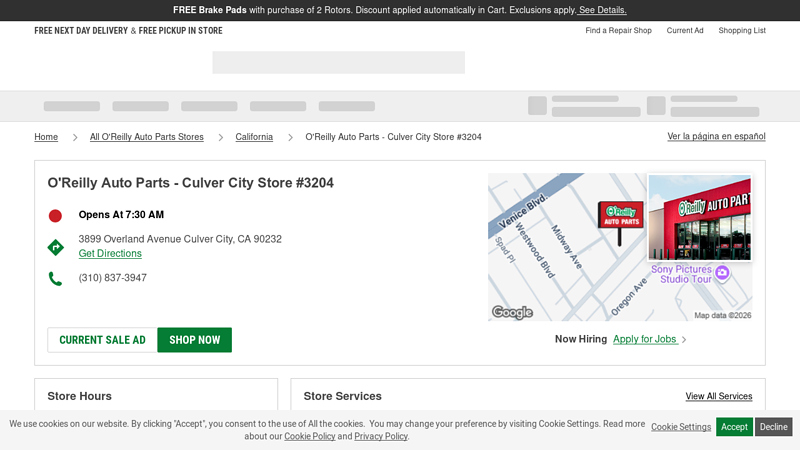Click View All Services link
The width and height of the screenshot is (800, 450).
click(718, 397)
